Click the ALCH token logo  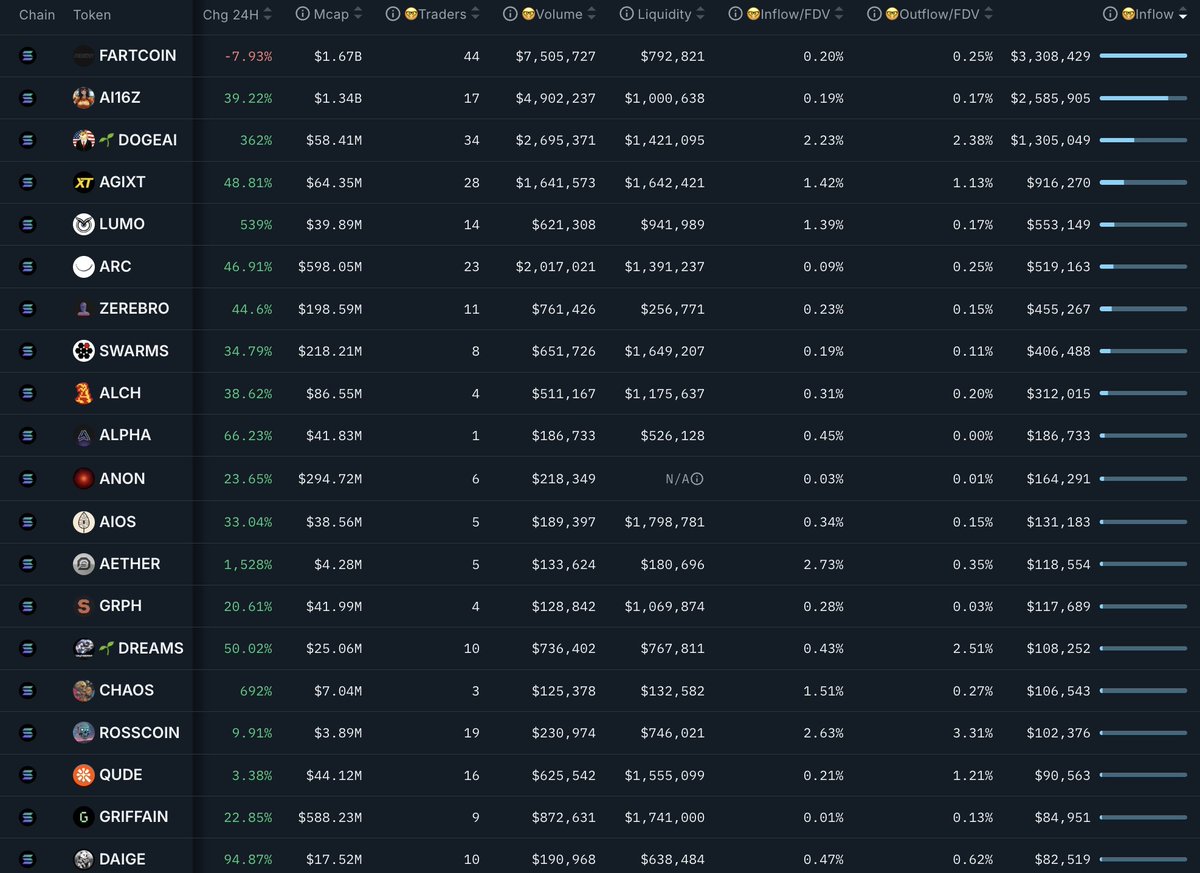click(84, 393)
